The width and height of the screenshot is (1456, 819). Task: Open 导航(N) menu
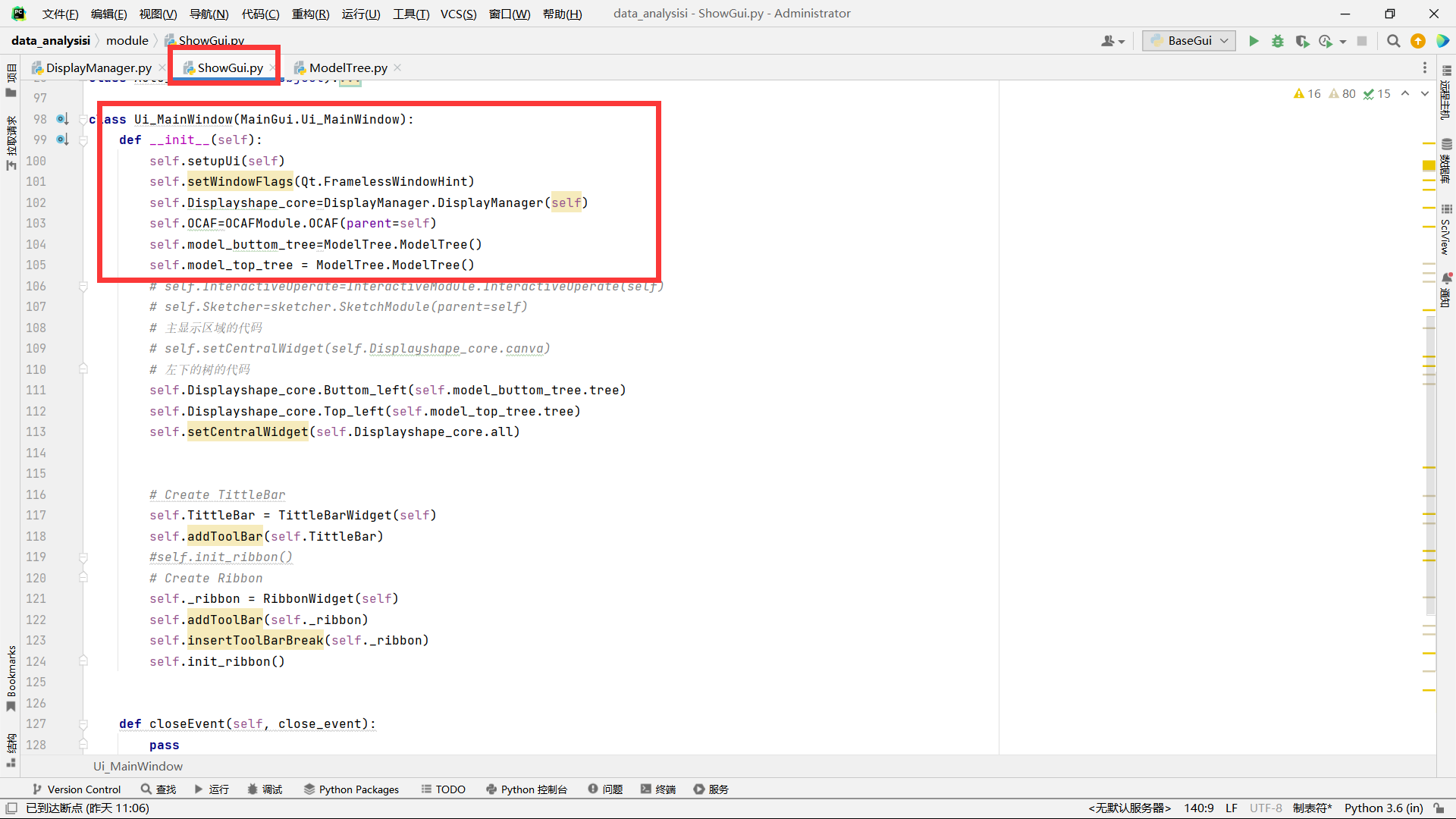click(209, 14)
